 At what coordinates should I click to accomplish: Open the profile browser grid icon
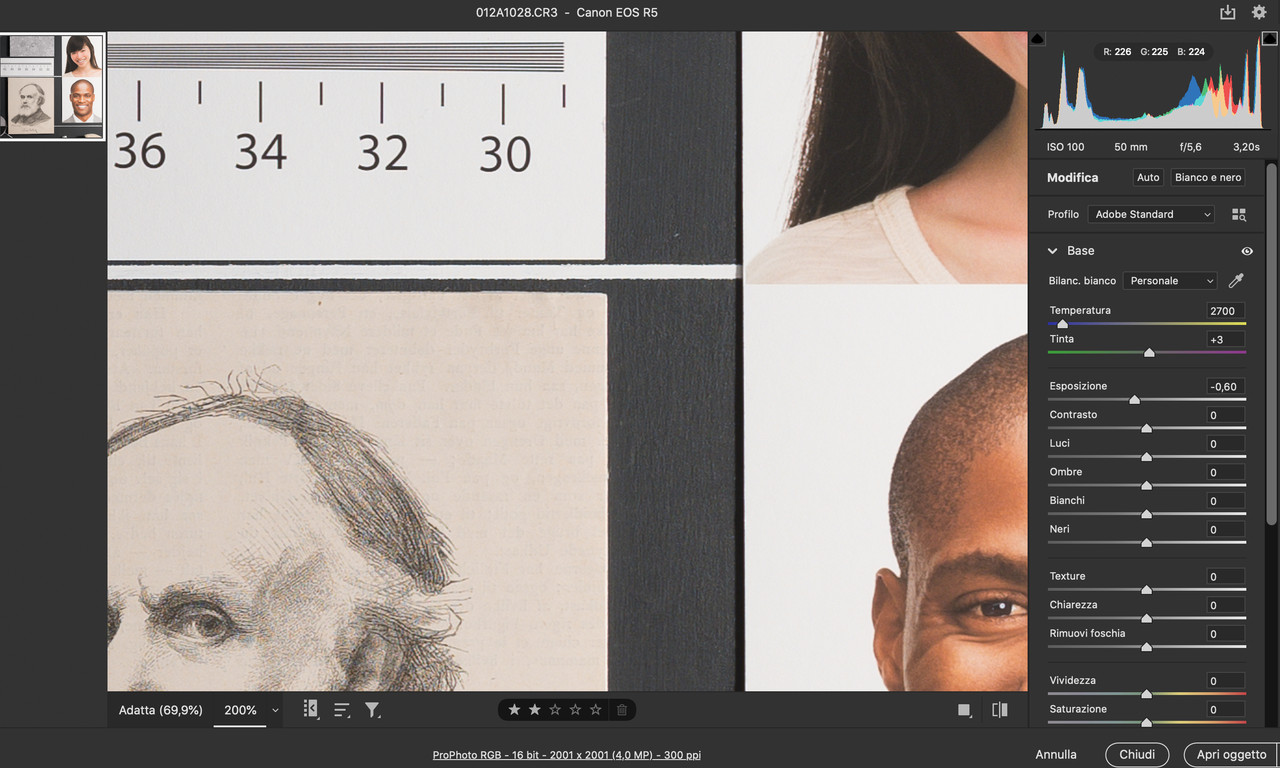point(1239,214)
